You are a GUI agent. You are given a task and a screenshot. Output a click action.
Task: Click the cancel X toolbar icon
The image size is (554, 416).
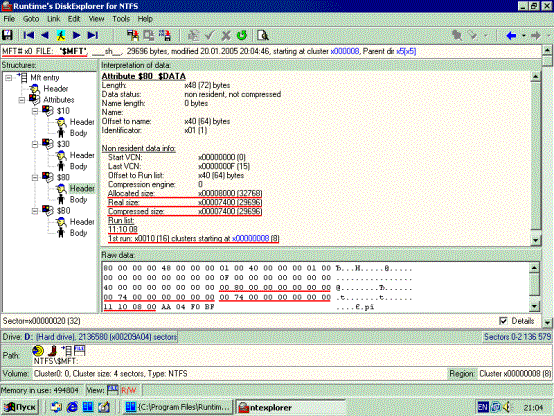[x=226, y=35]
